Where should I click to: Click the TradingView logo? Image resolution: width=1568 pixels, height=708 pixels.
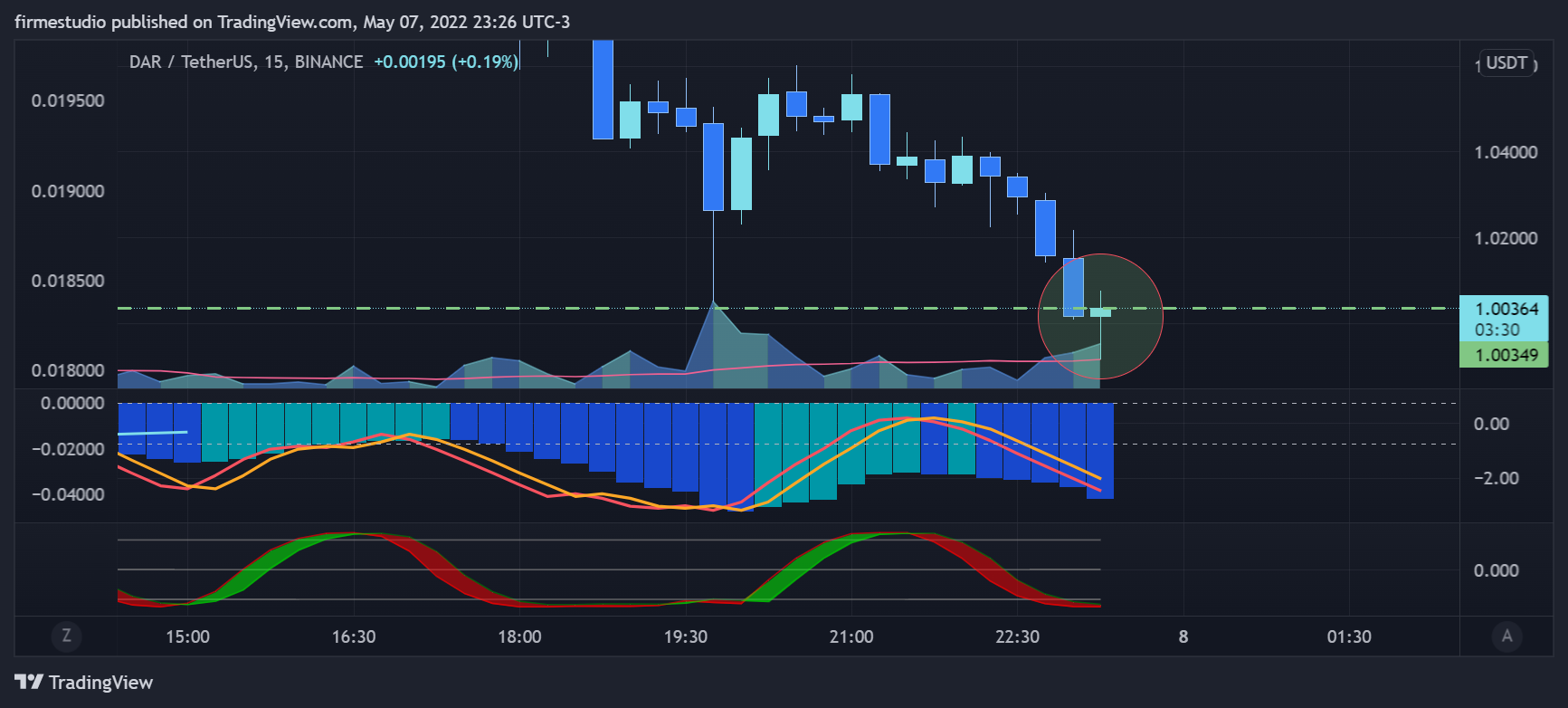[x=84, y=683]
